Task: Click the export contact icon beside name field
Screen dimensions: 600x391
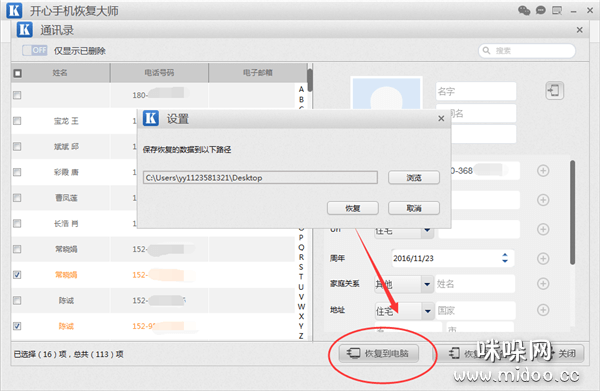Action: [x=554, y=91]
